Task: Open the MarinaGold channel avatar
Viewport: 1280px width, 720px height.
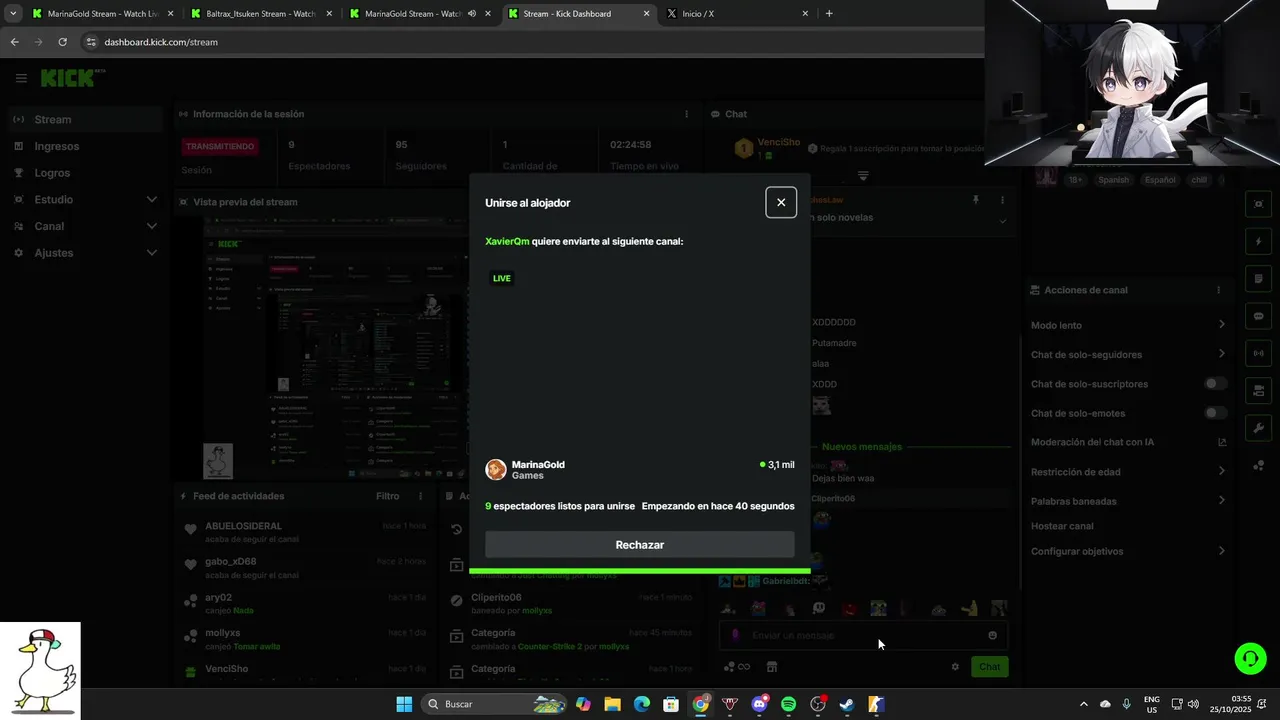Action: (496, 470)
